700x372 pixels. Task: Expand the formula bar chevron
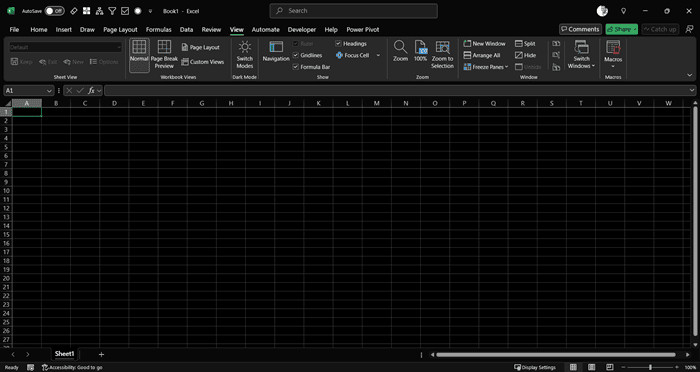(692, 91)
